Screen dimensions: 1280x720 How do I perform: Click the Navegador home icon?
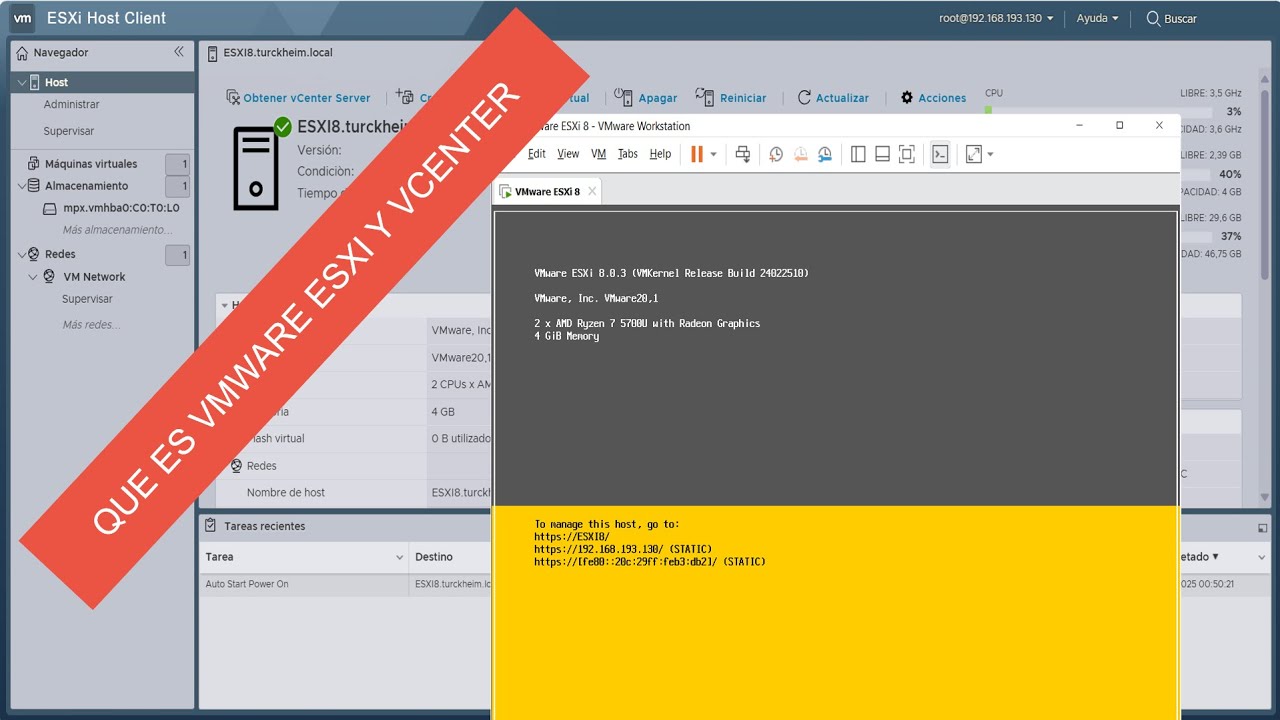(x=22, y=53)
